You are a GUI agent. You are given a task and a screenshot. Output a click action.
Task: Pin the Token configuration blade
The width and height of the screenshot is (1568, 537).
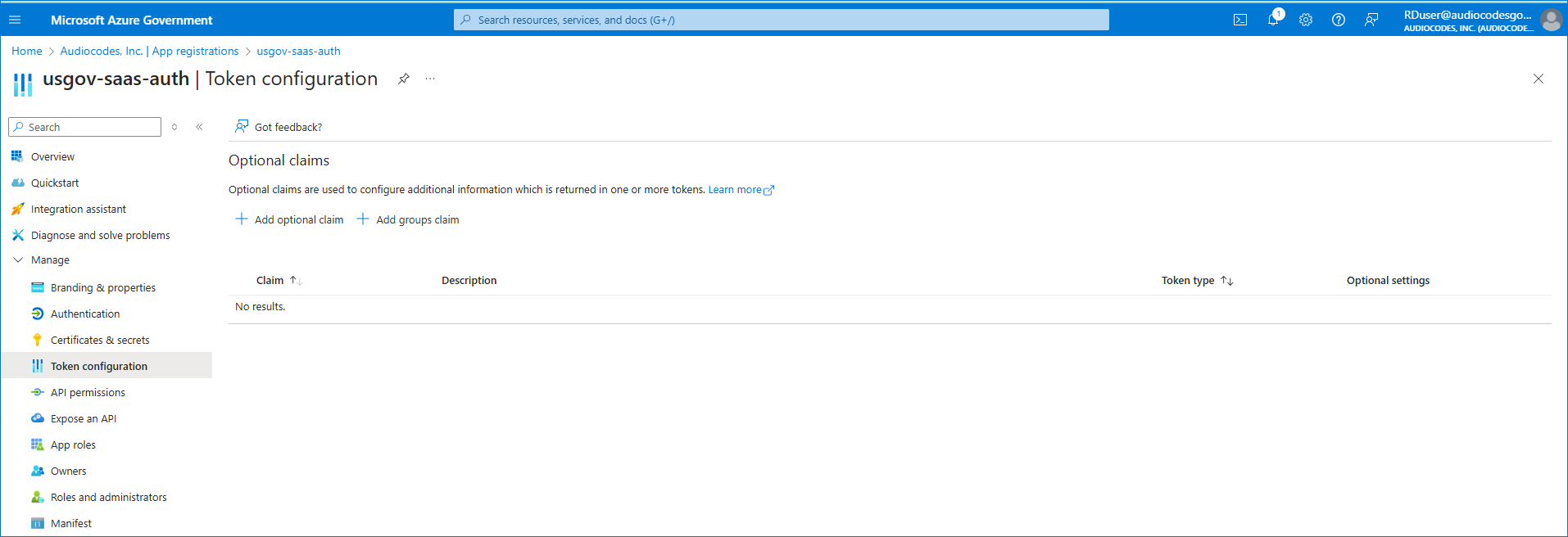pos(404,79)
